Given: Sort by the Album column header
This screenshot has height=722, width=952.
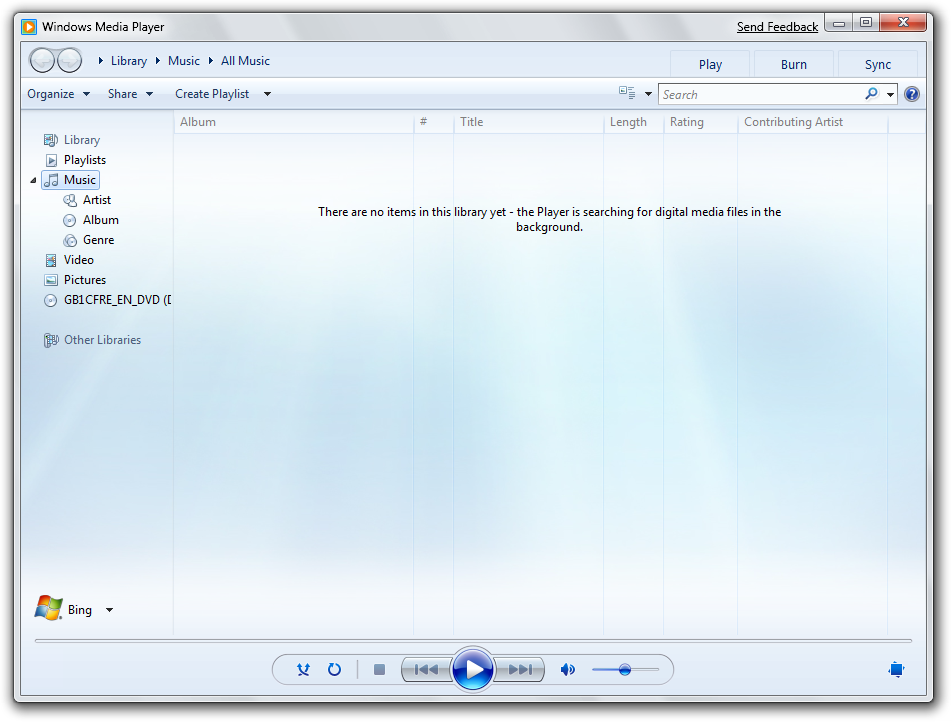Looking at the screenshot, I should 294,122.
